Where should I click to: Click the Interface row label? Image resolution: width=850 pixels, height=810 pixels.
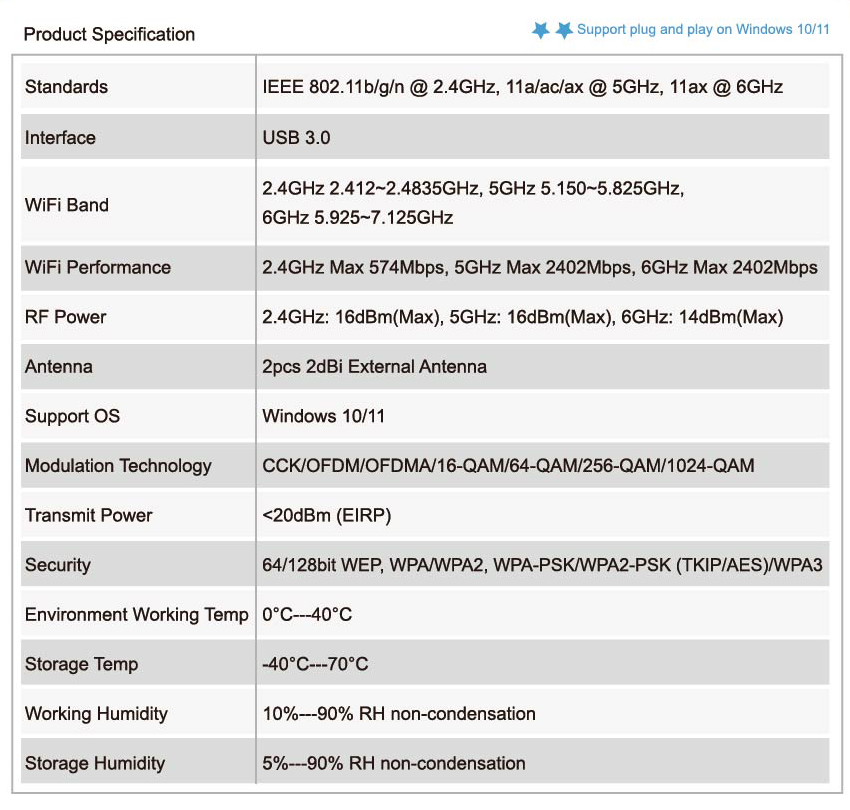(x=60, y=138)
